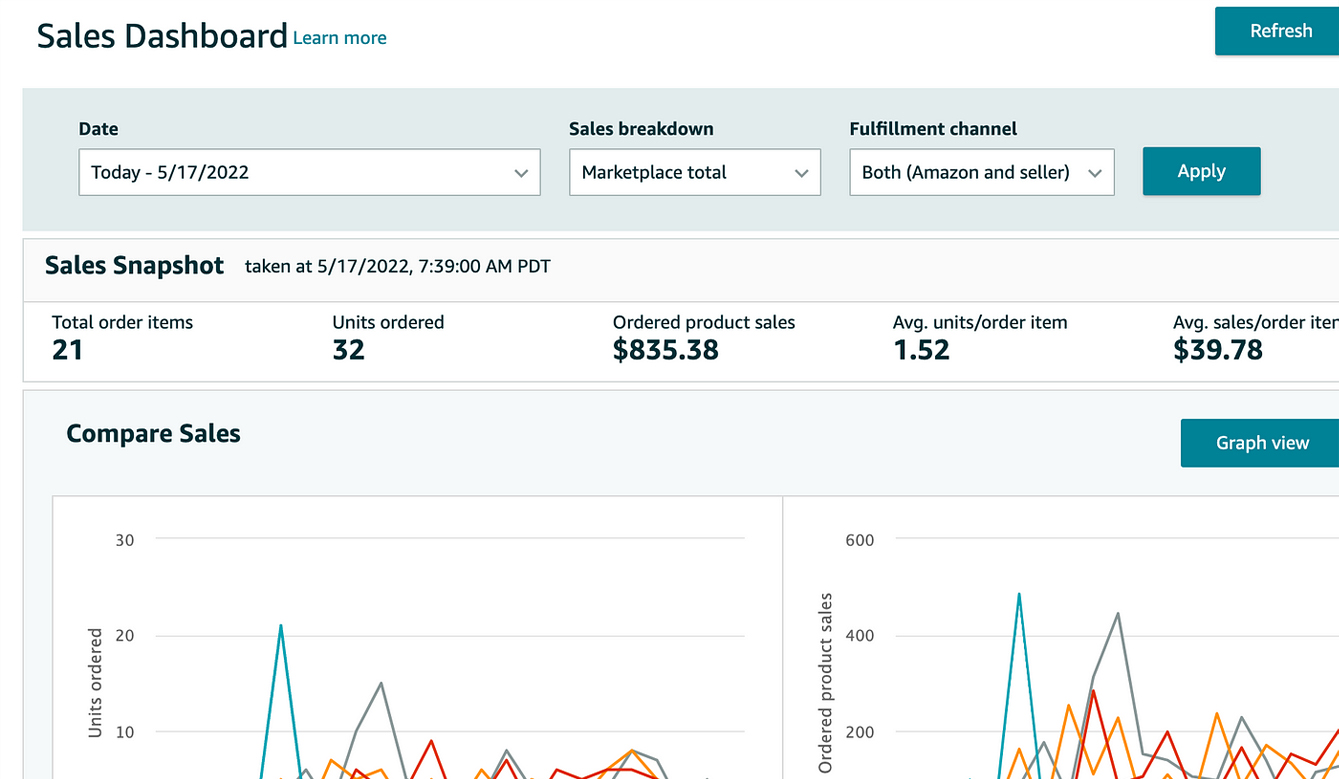The height and width of the screenshot is (779, 1339).
Task: Click the teal spike in Ordered product sales chart
Action: click(x=1018, y=595)
